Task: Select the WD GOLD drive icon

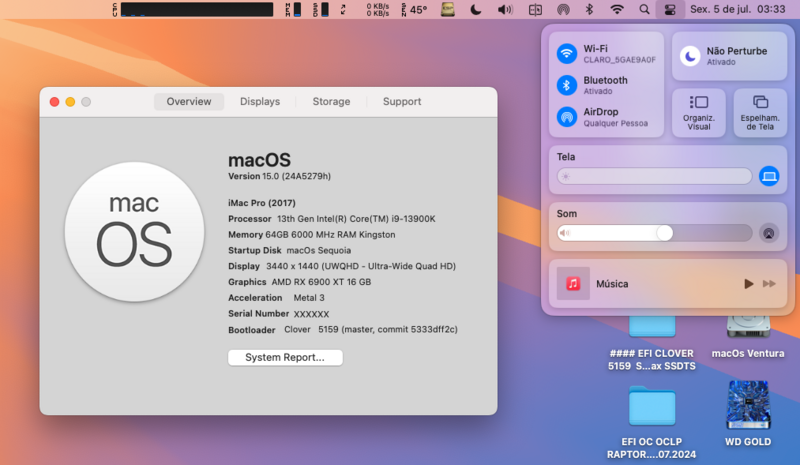Action: 747,403
